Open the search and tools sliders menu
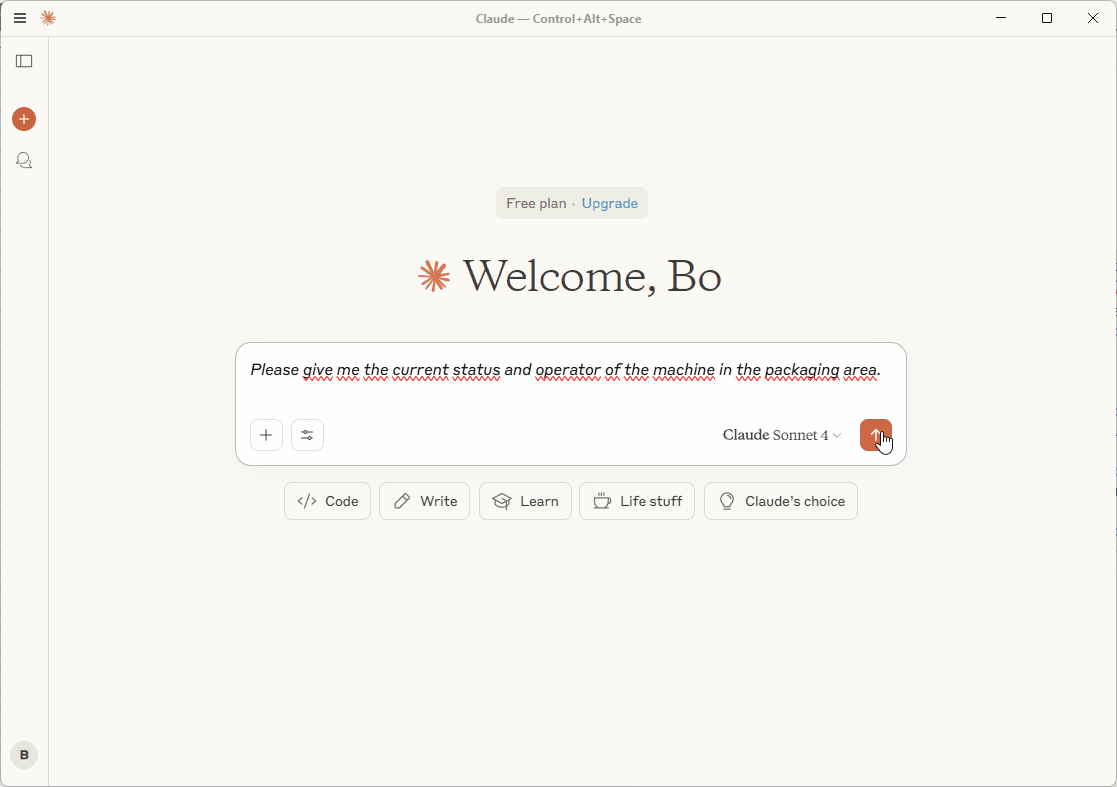Screen dimensions: 1117x787 307,435
